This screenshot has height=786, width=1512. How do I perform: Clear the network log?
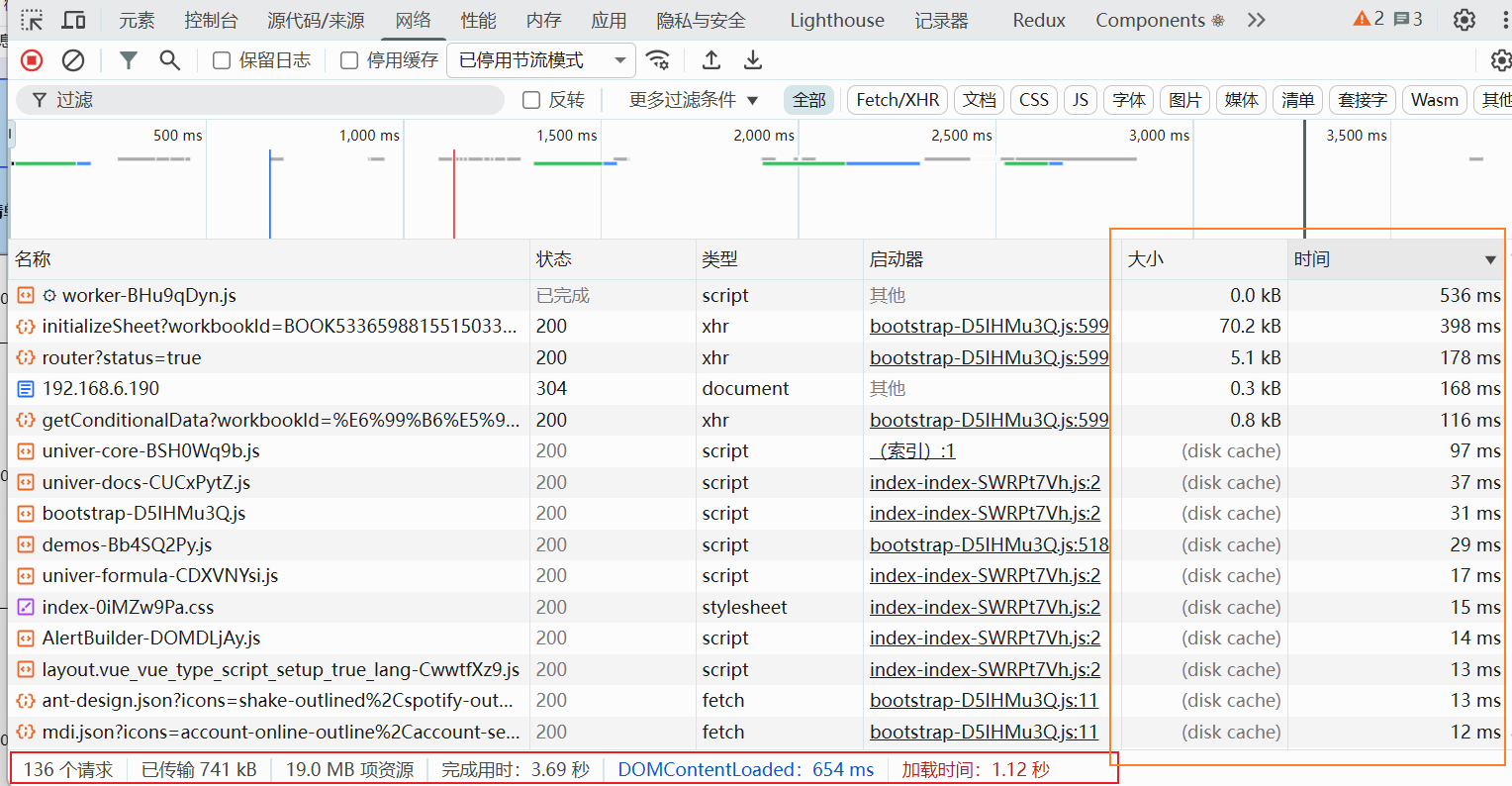(x=73, y=60)
